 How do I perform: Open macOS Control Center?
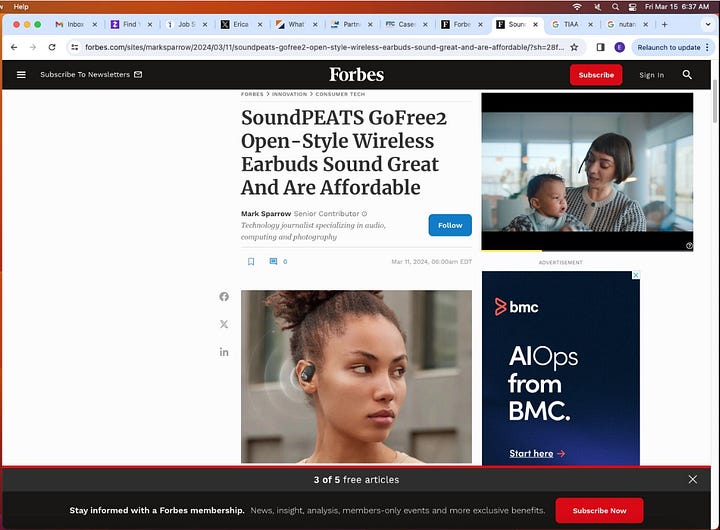(632, 7)
